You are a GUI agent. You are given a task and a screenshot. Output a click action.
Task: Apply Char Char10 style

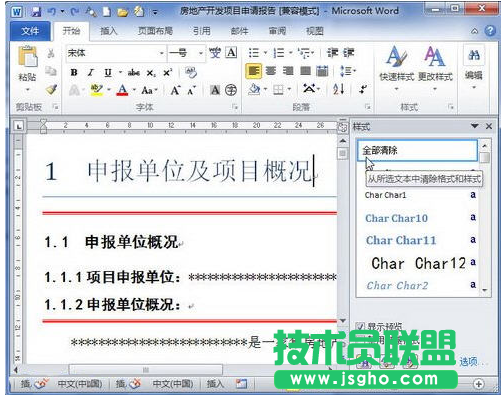coord(418,218)
